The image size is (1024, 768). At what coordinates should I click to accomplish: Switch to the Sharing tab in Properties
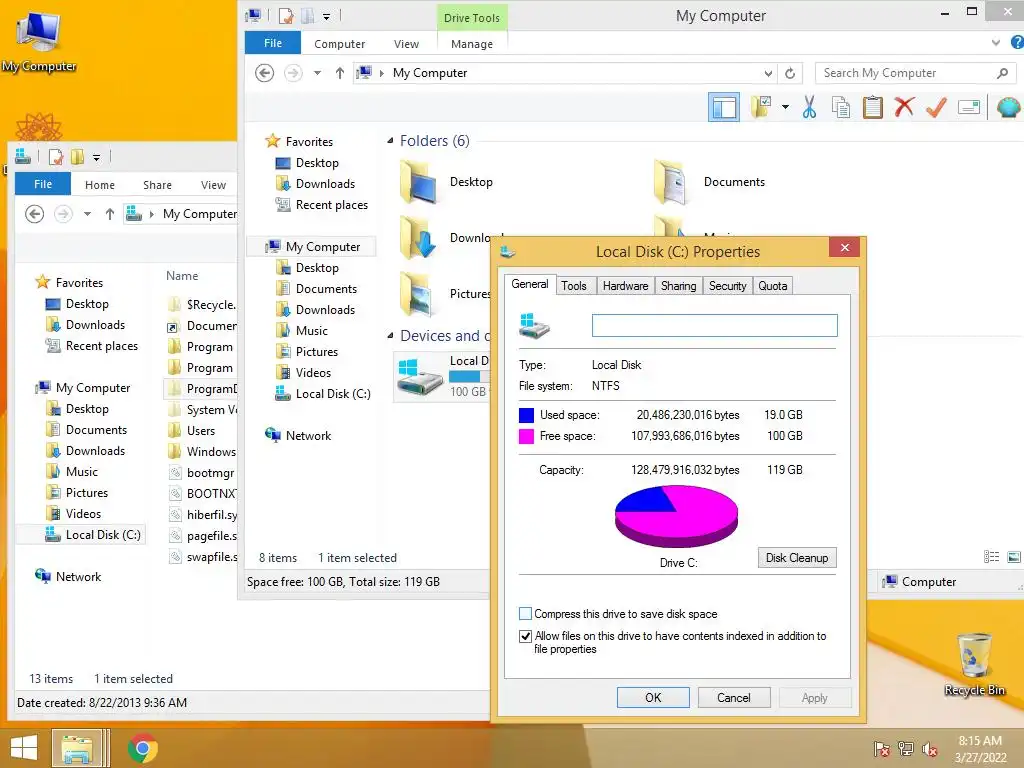pyautogui.click(x=679, y=286)
